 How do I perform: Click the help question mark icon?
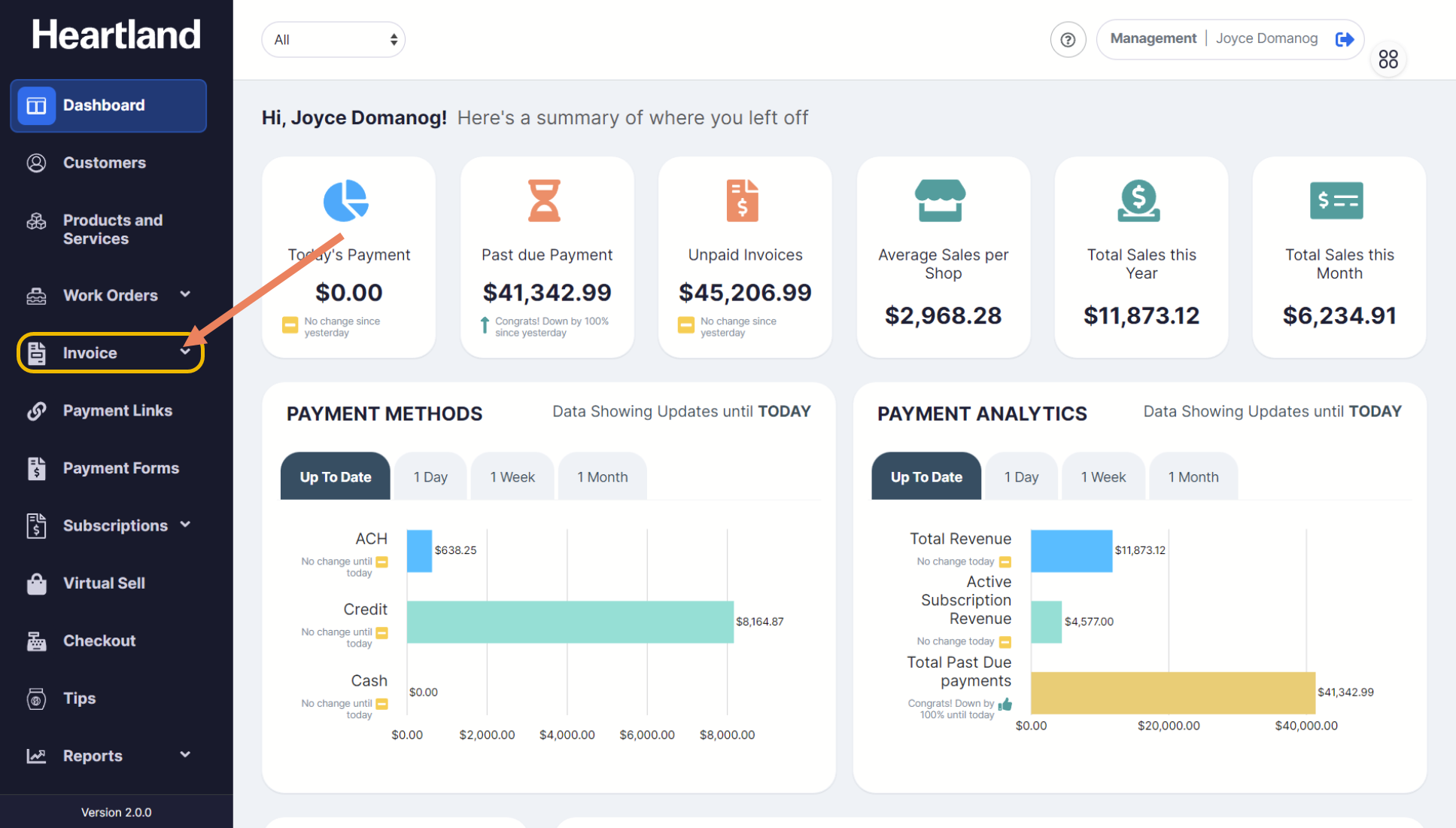click(x=1068, y=40)
